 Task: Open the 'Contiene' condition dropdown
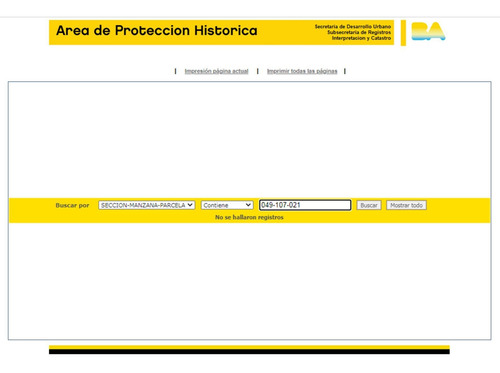tap(227, 205)
